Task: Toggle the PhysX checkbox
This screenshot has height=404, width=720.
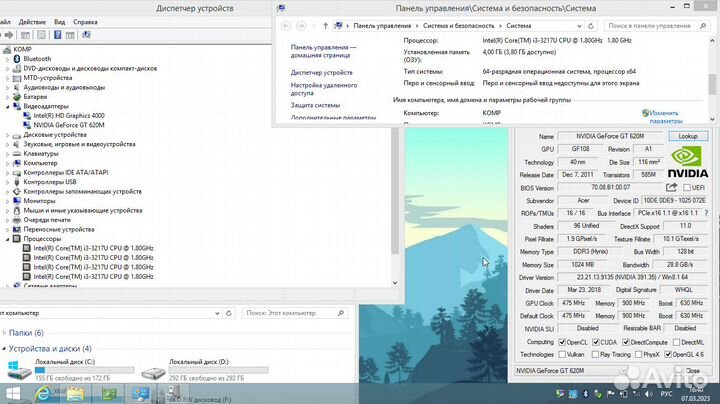Action: pyautogui.click(x=638, y=354)
